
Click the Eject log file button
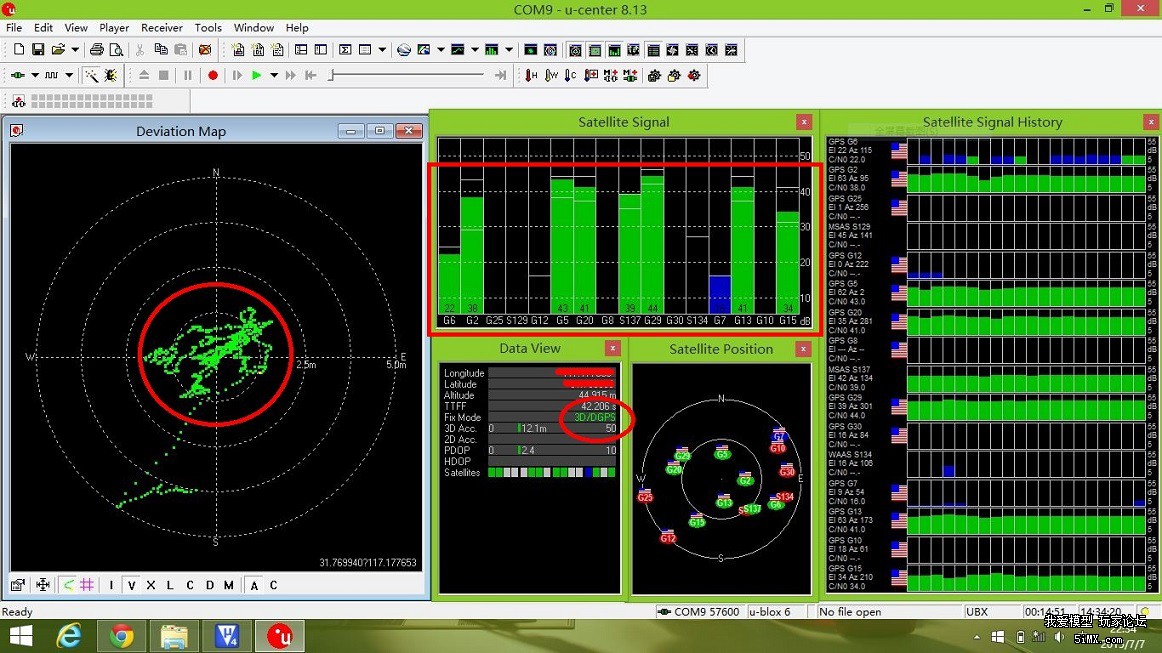pos(144,75)
